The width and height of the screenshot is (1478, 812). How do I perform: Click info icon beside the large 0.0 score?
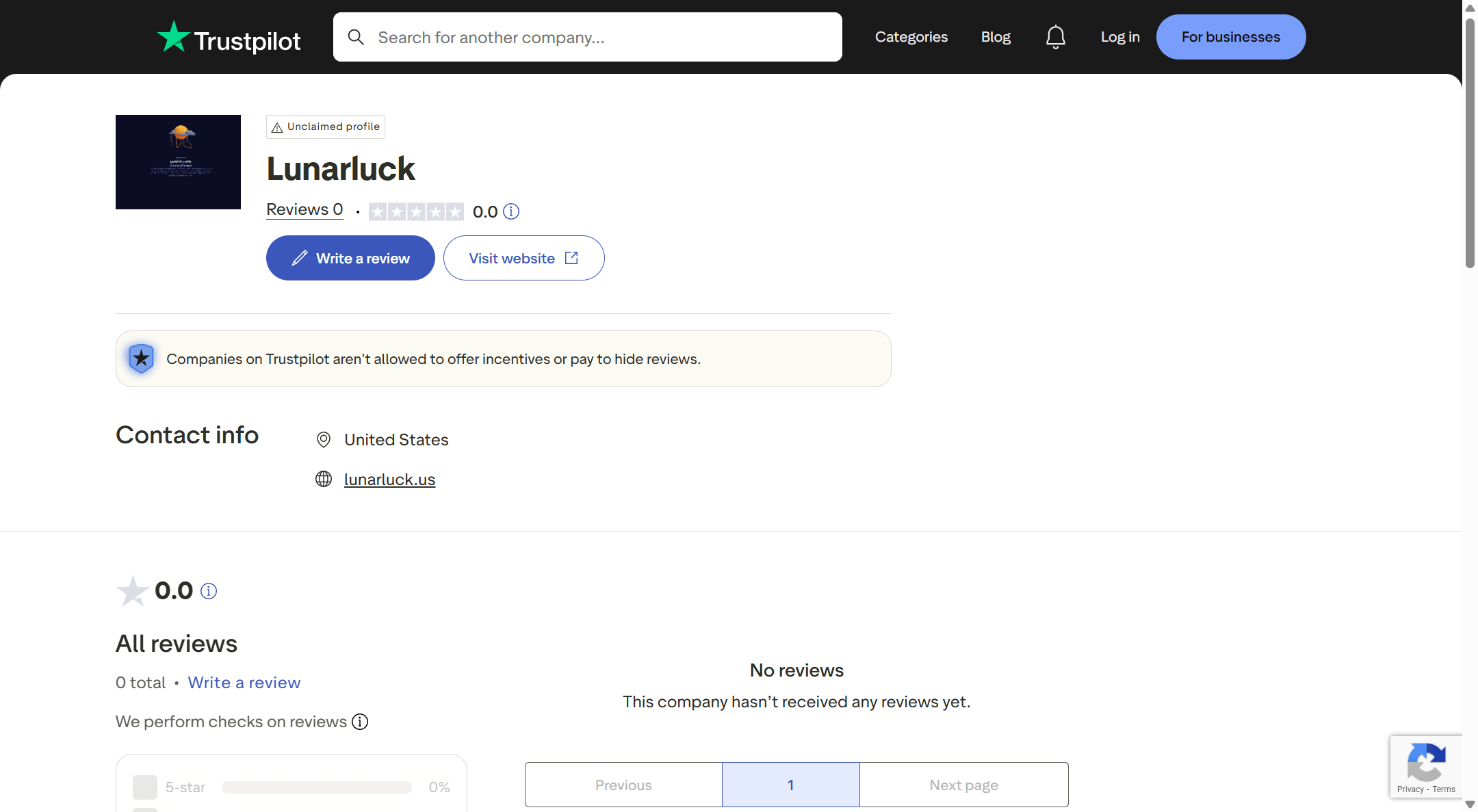pos(209,591)
